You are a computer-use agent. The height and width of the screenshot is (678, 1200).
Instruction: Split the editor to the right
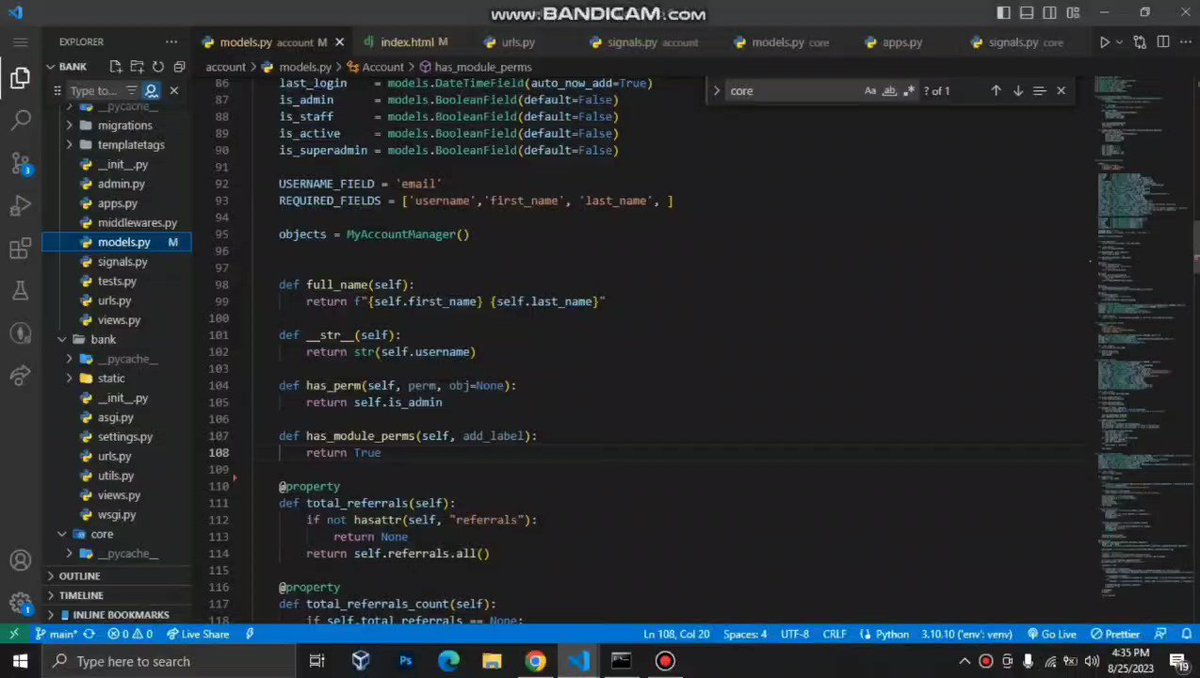coord(1165,42)
